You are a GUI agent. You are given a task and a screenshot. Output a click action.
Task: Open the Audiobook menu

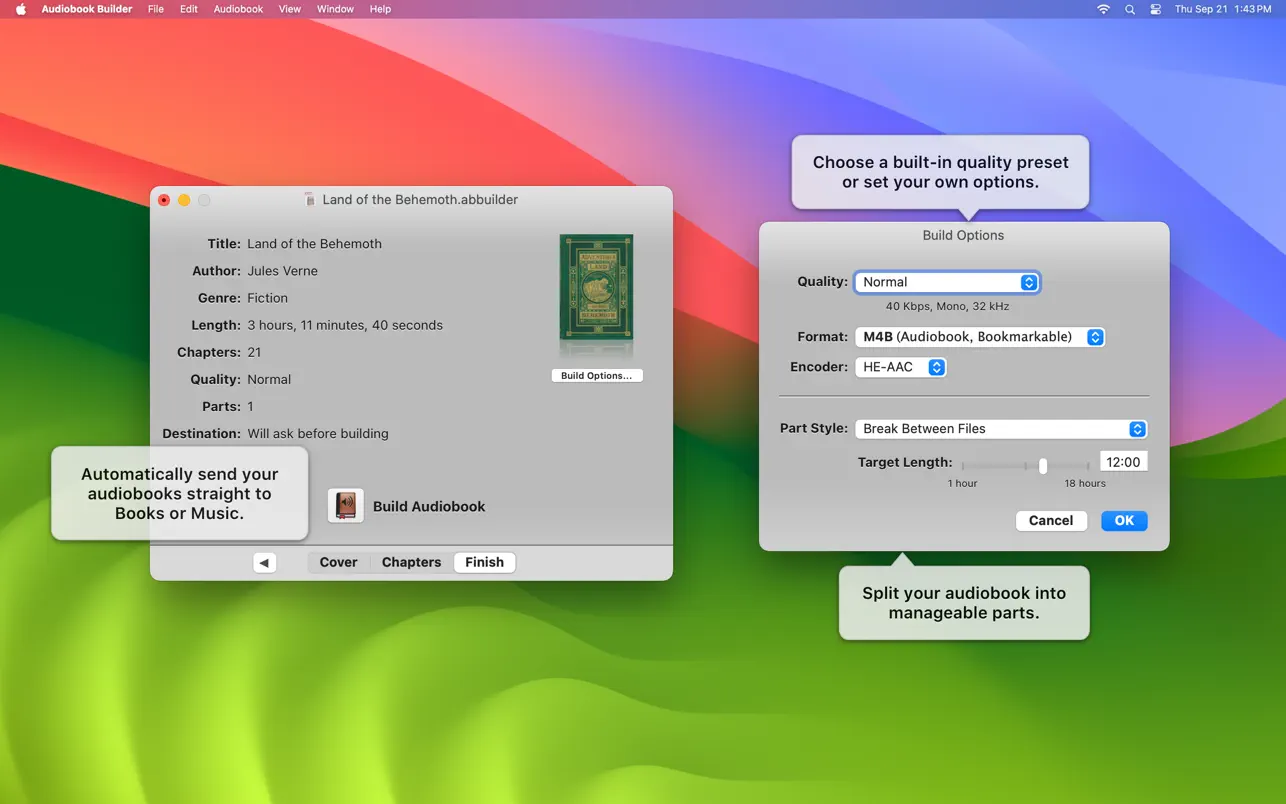click(x=238, y=9)
